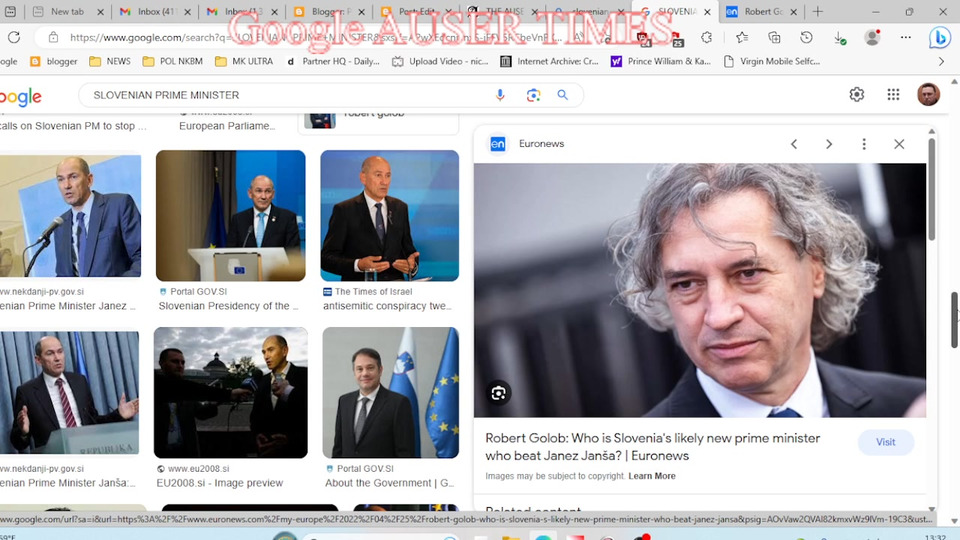Switch to the Robert Go Euronews tab
960x540 pixels.
761,11
